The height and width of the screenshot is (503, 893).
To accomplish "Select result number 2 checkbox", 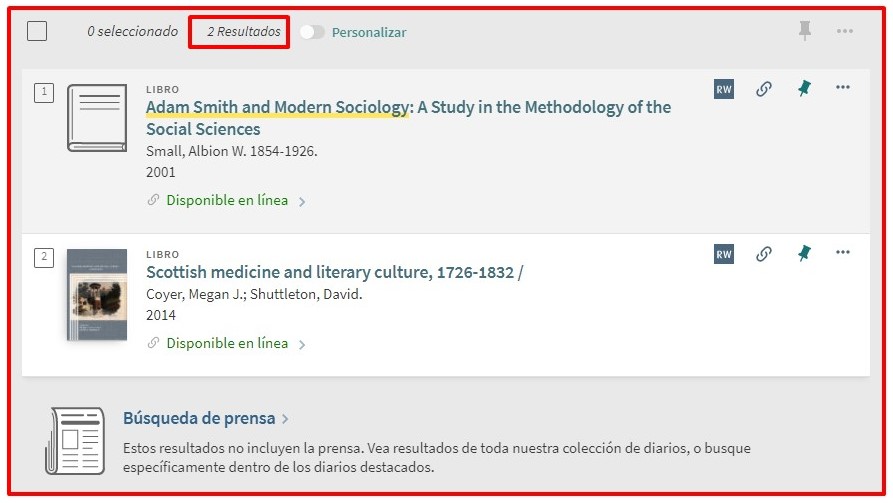I will pos(44,258).
